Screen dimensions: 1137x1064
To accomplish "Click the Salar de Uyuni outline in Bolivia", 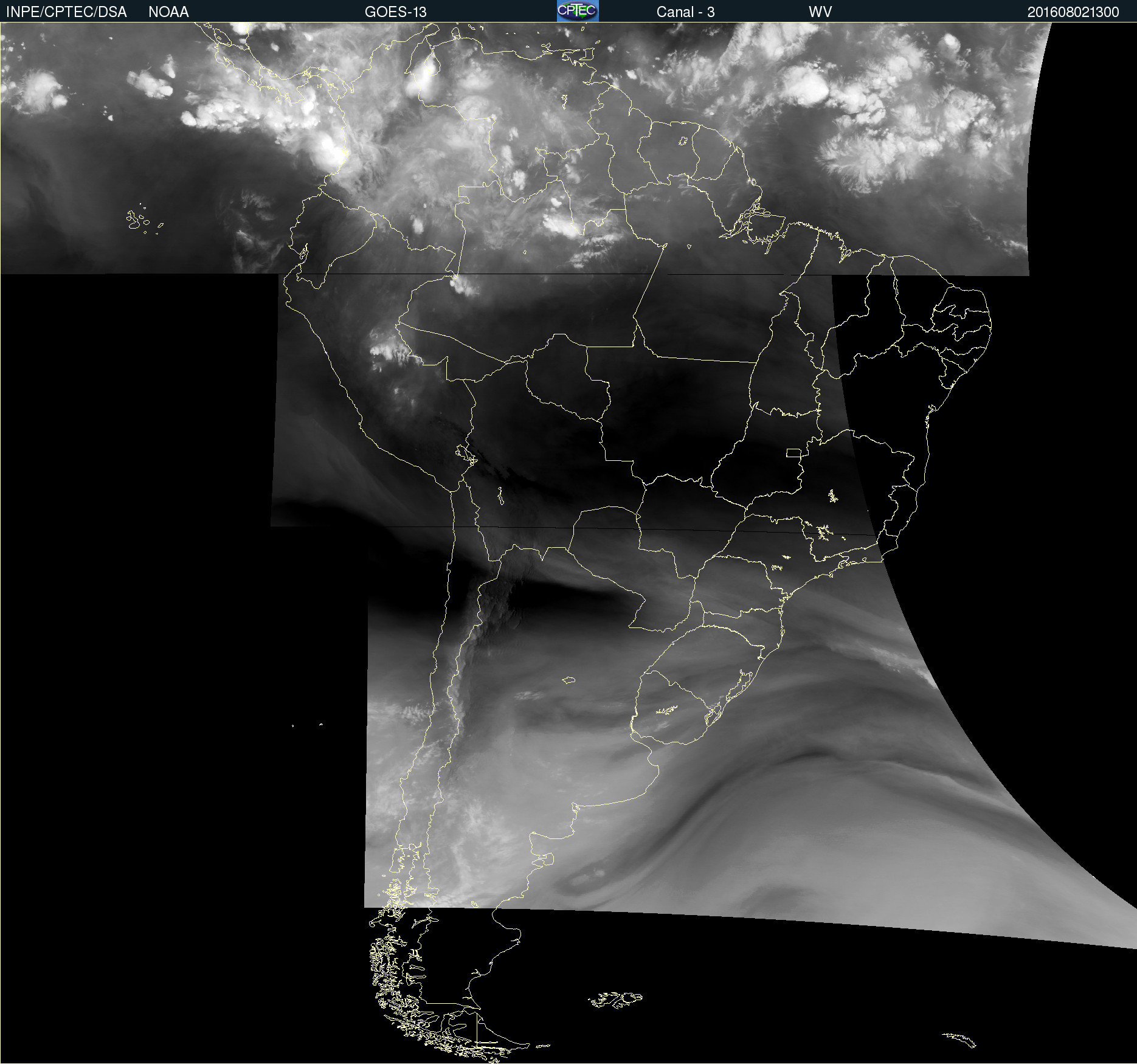I will pos(500,496).
